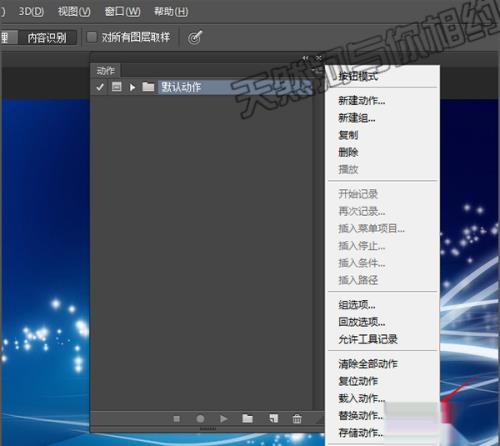Viewport: 500px width, 446px height.
Task: Choose 载入动作... menu entry
Action: coord(362,398)
